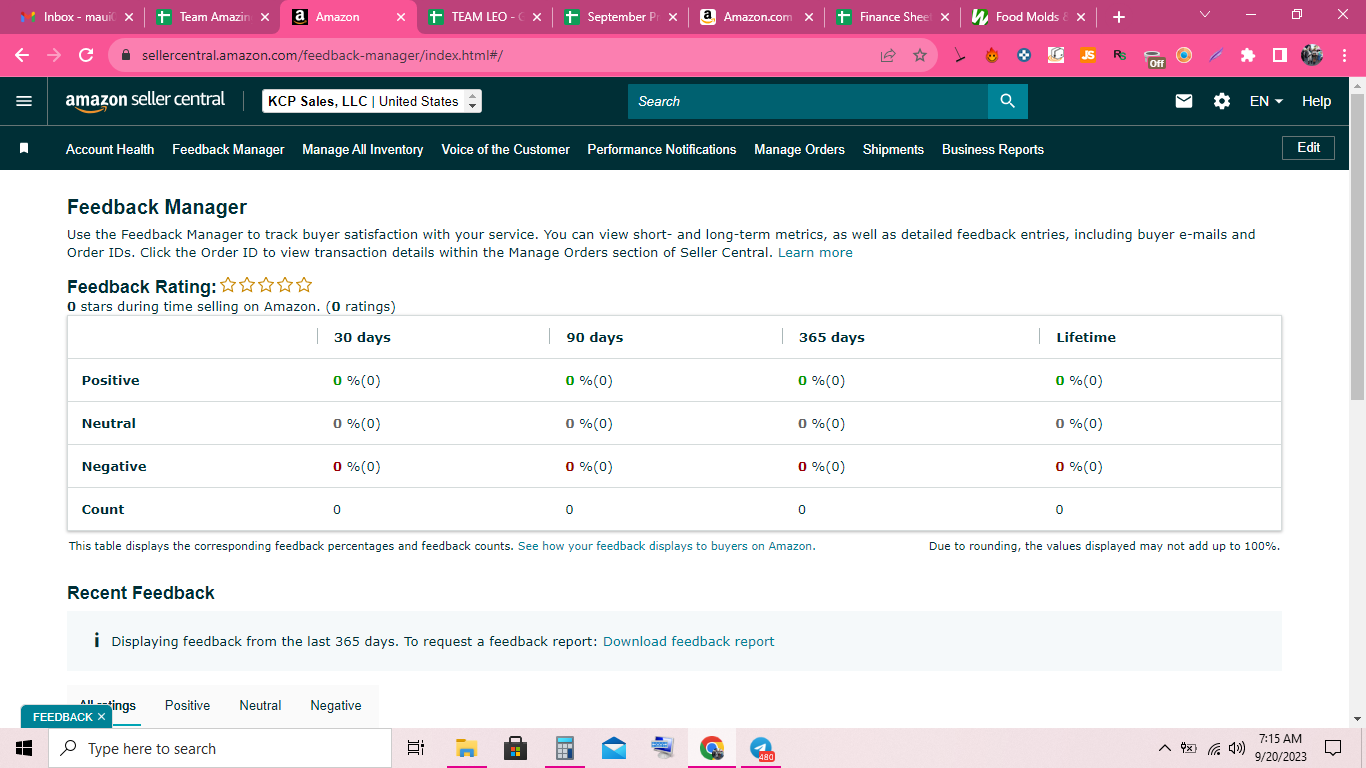1366x768 pixels.
Task: Open Manage All Inventory
Action: [363, 149]
